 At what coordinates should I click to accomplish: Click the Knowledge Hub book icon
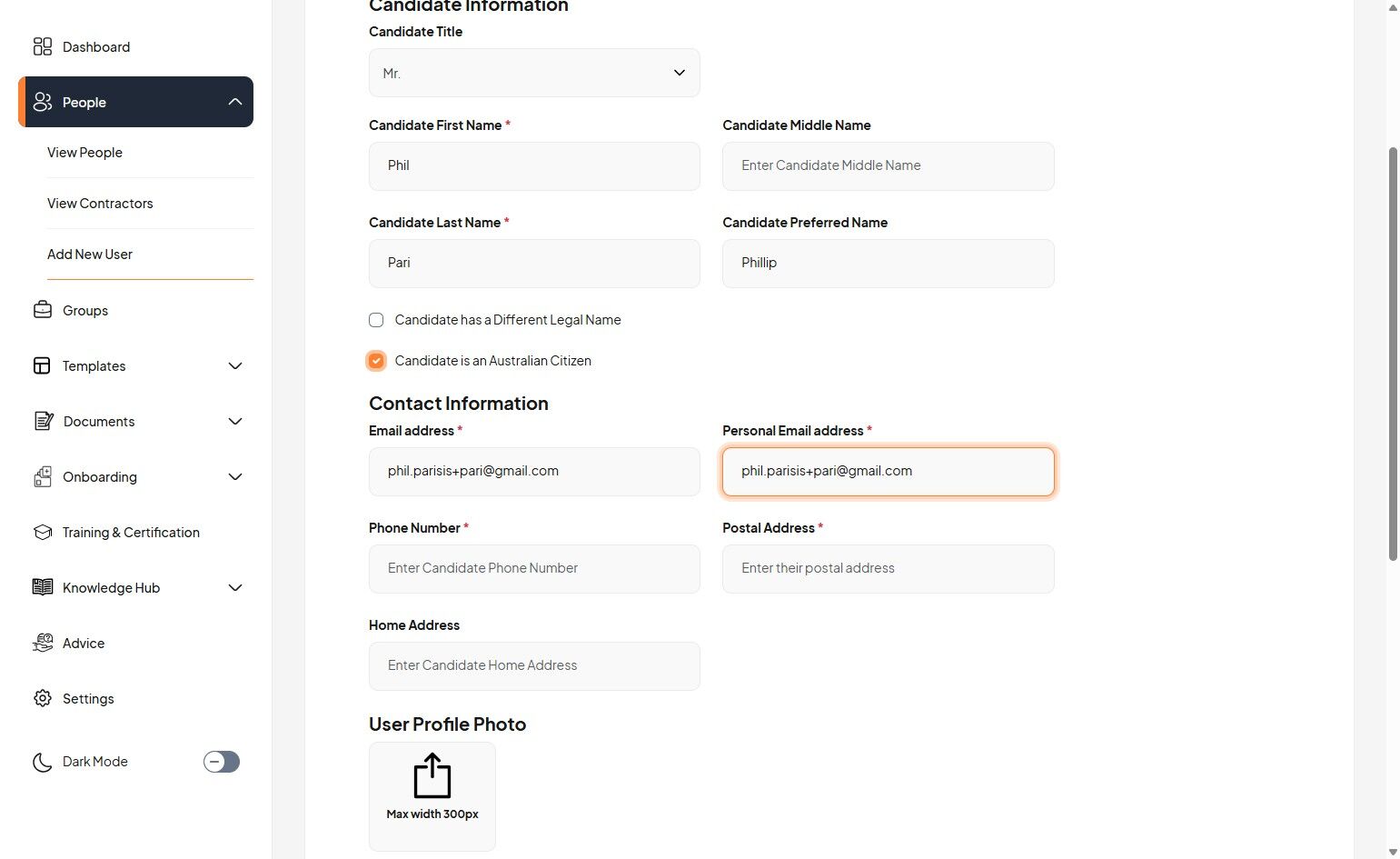[x=43, y=587]
